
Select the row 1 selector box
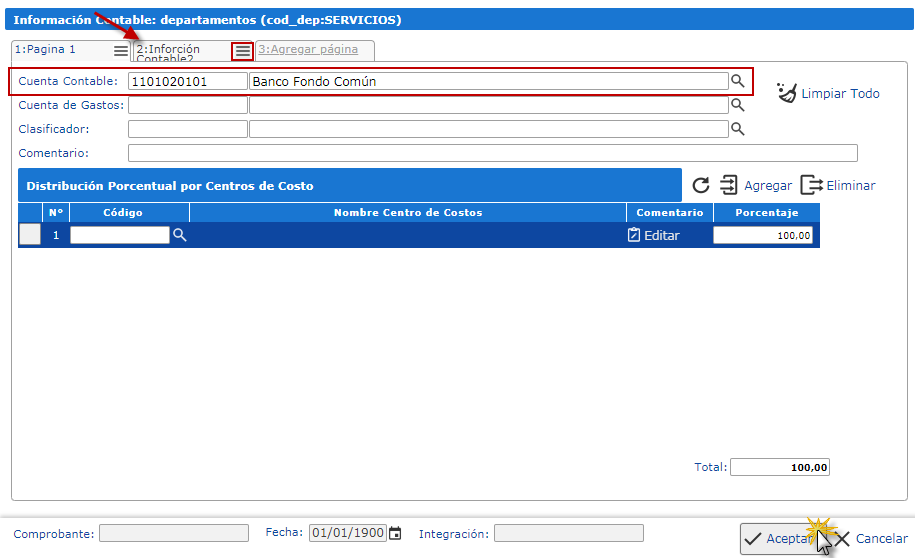30,235
